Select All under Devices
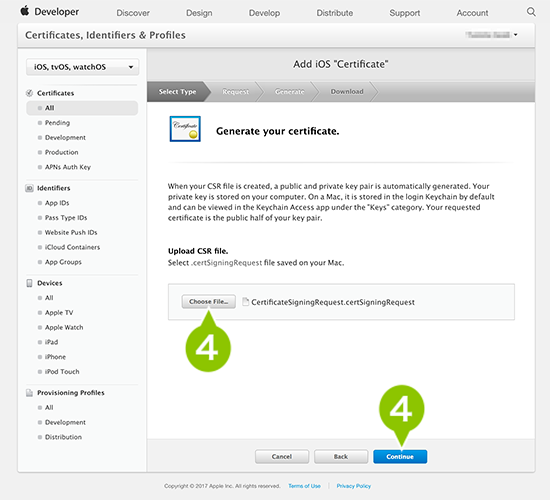This screenshot has width=550, height=500. pyautogui.click(x=49, y=298)
